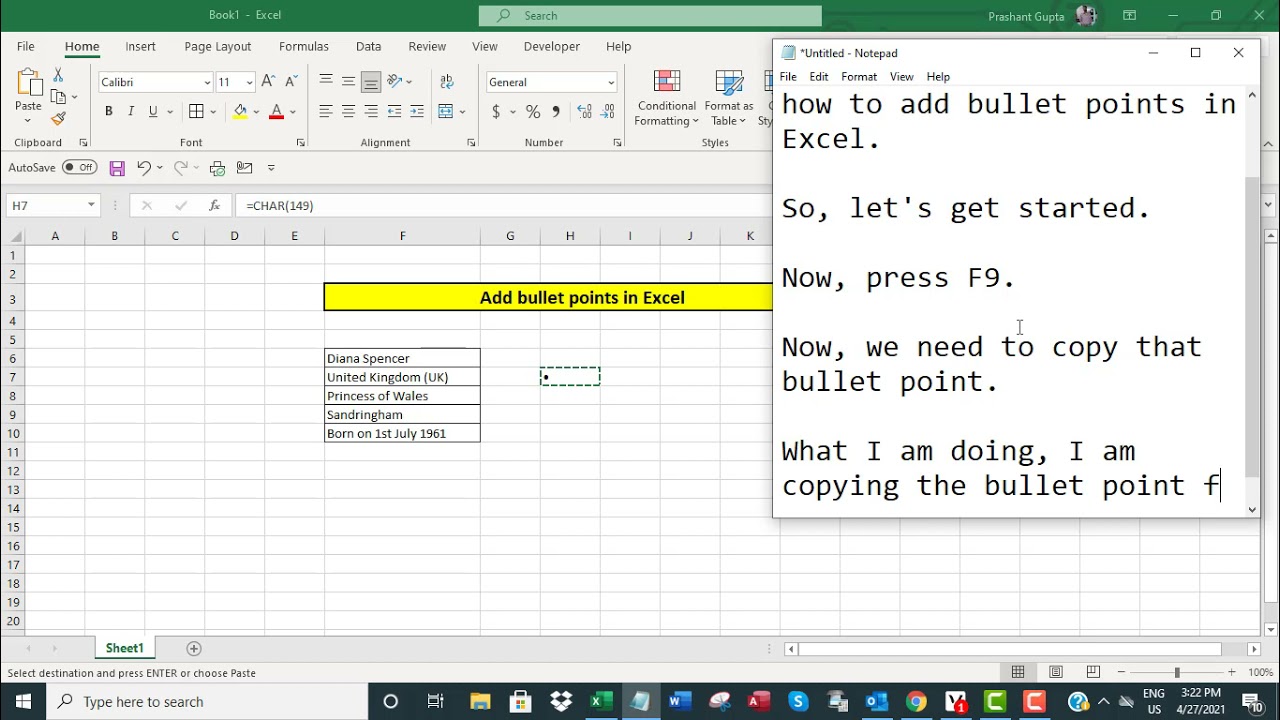This screenshot has width=1280, height=720.
Task: Select the cell containing Princess of Wales
Action: tap(403, 396)
